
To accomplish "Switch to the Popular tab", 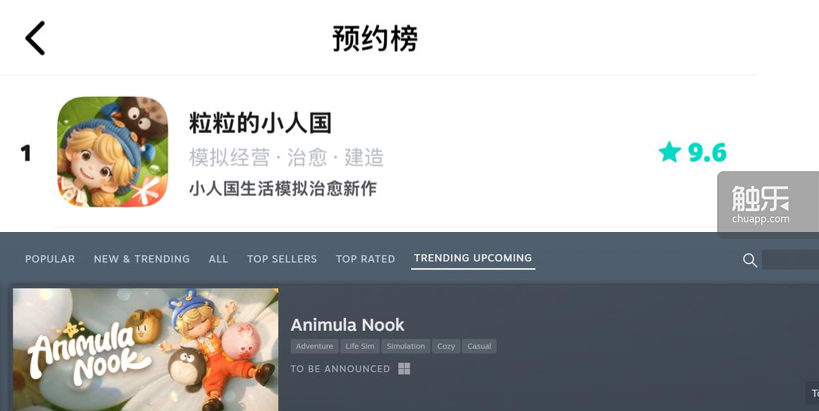I will point(50,259).
